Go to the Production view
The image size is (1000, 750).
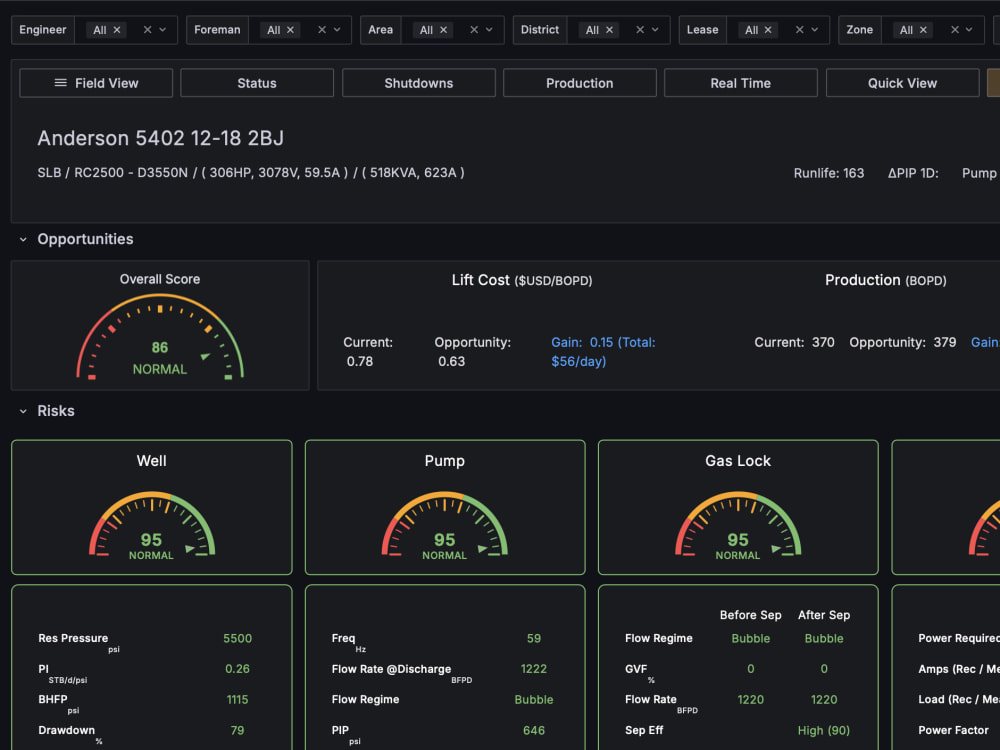click(580, 83)
